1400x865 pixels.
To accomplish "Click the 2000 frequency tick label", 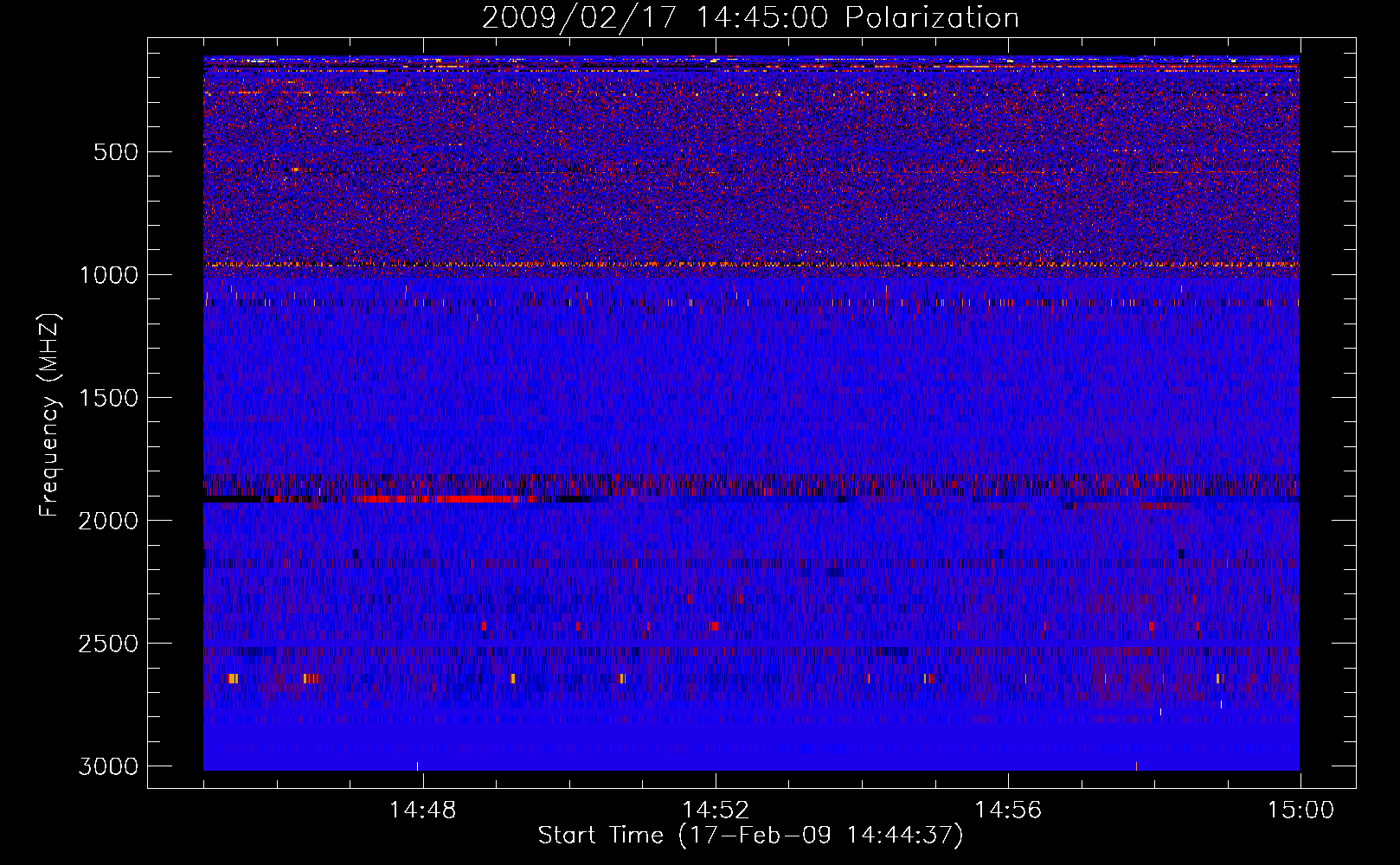I will click(x=108, y=521).
